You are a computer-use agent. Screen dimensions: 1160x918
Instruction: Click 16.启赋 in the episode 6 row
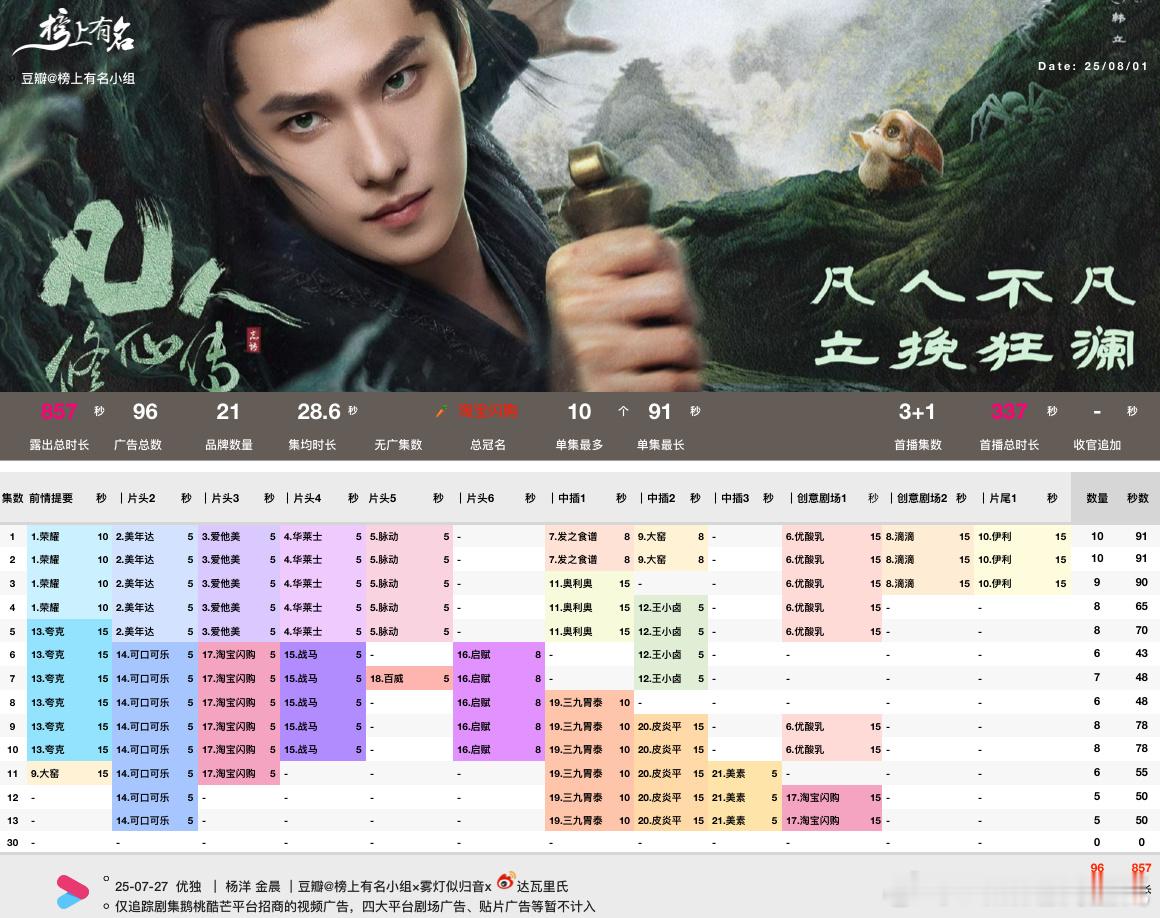point(473,655)
